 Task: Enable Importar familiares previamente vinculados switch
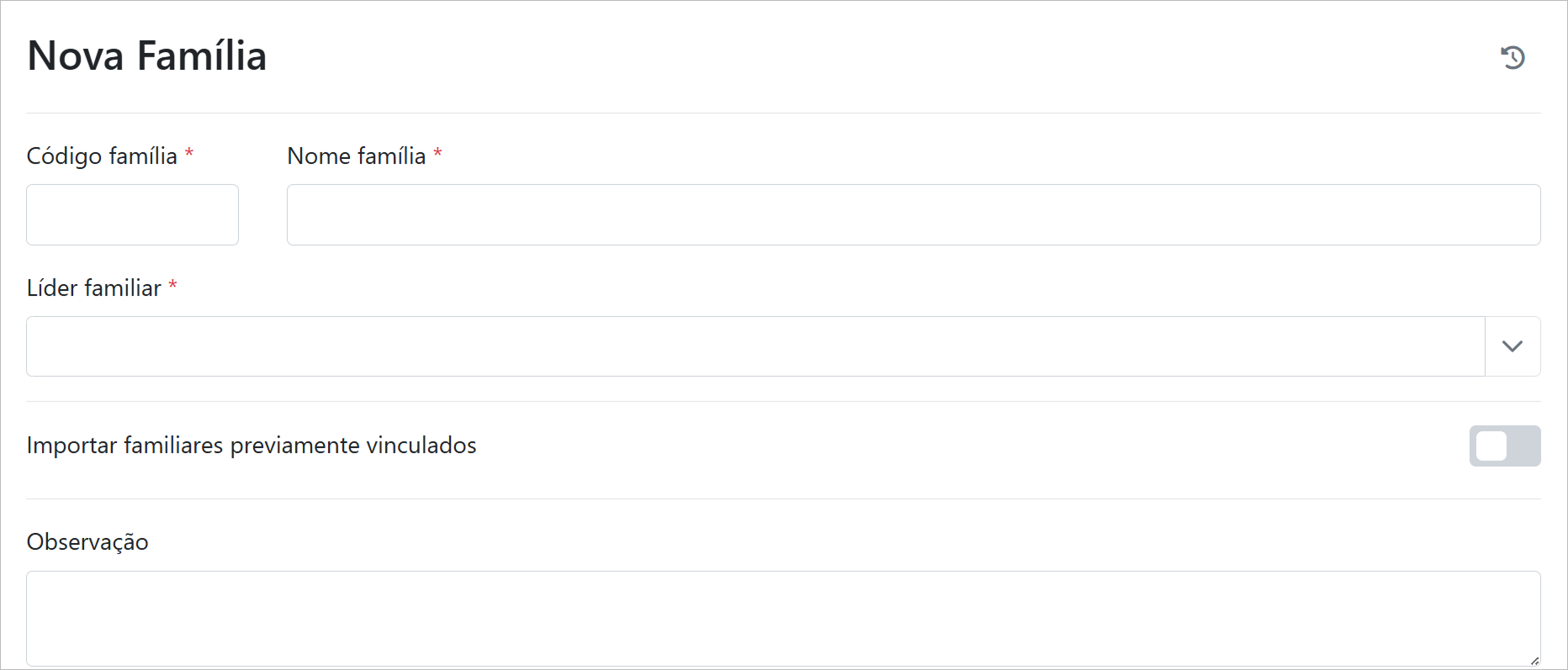1504,446
